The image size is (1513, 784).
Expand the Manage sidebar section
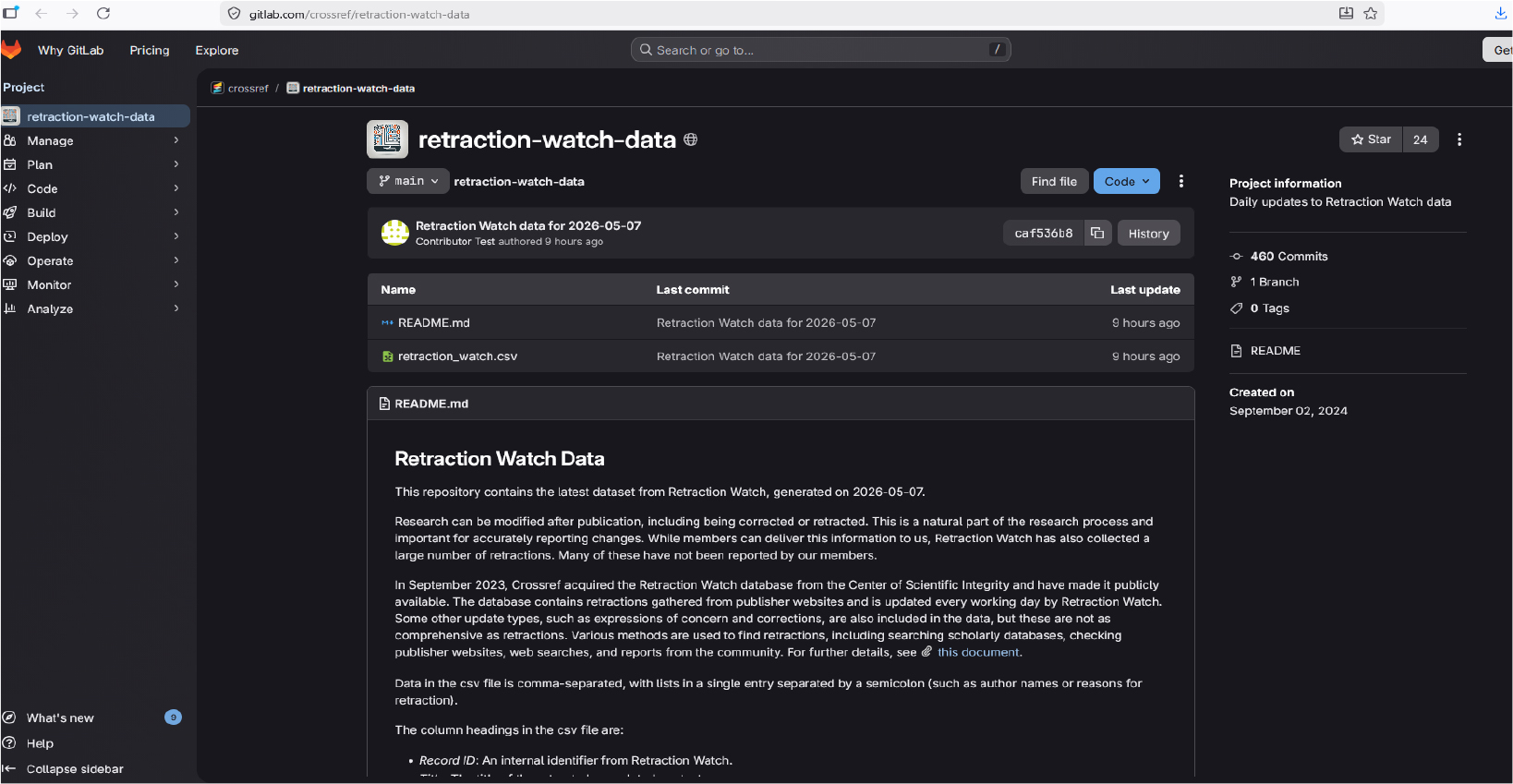95,140
